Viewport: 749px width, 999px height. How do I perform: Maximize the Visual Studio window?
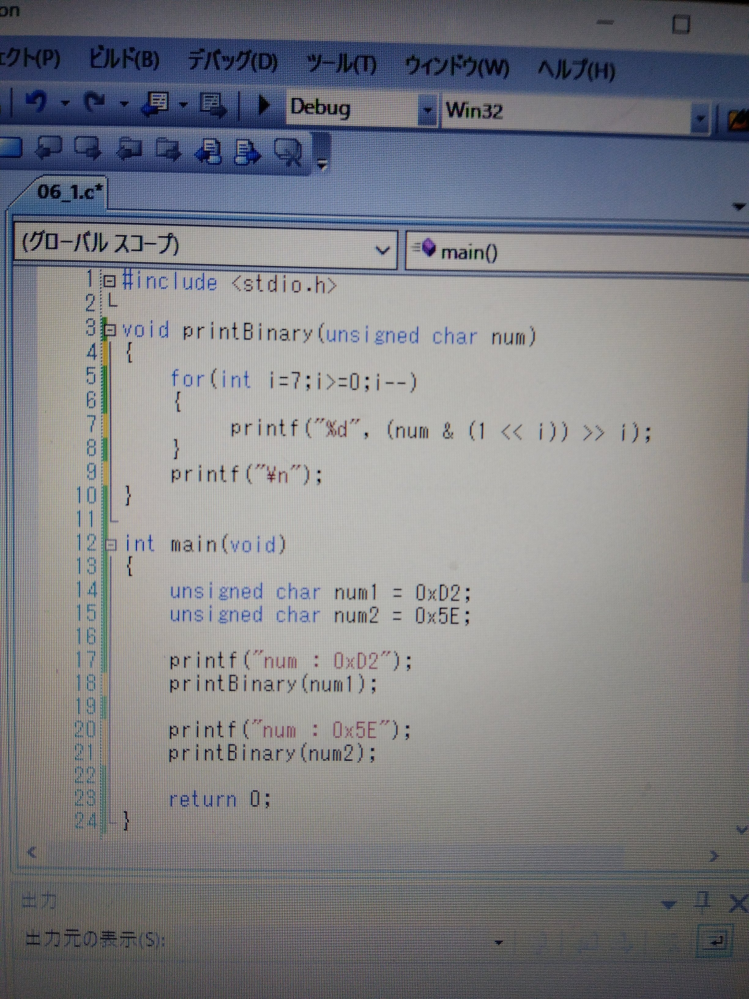point(681,25)
